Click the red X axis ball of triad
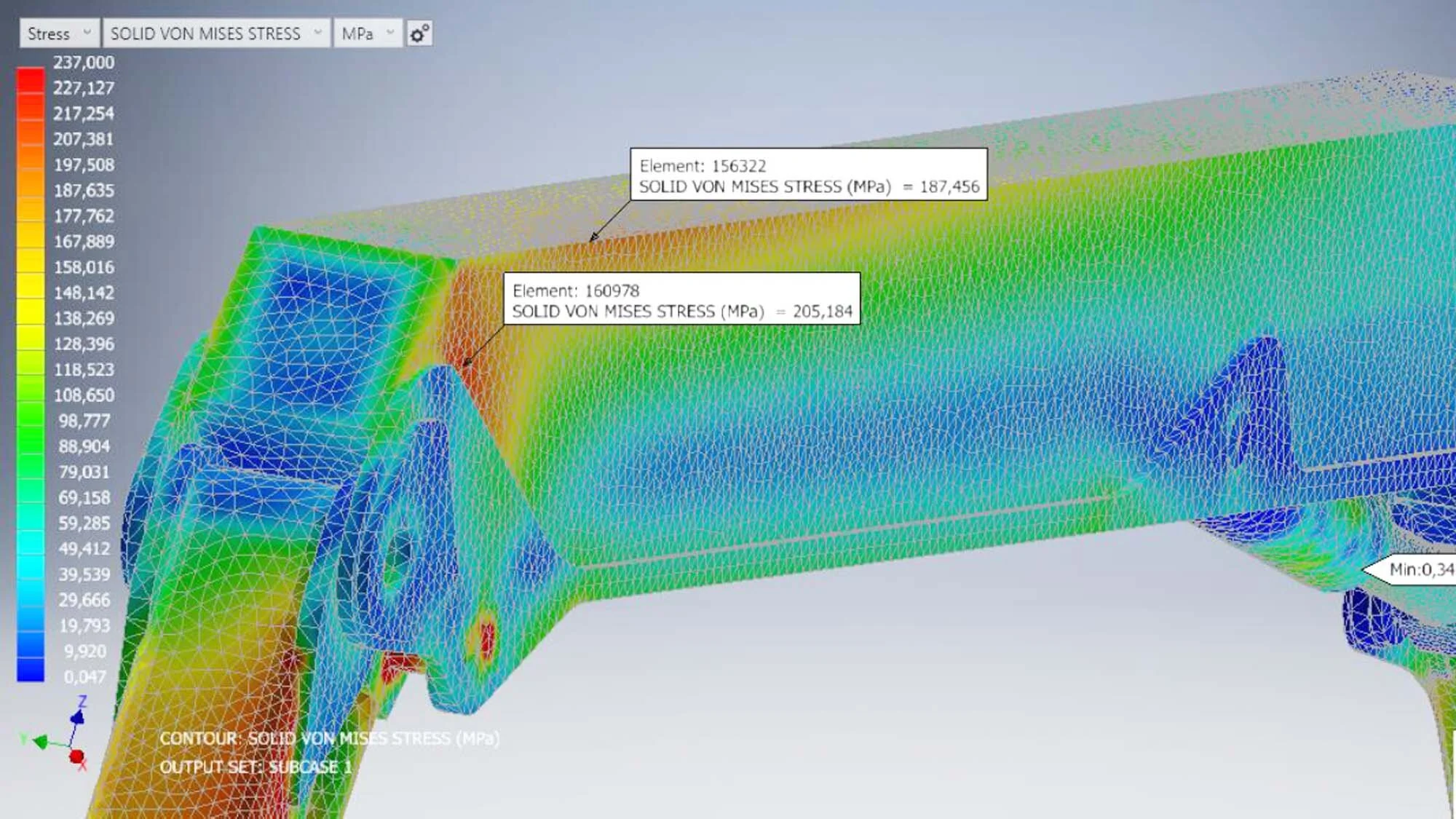Image resolution: width=1456 pixels, height=819 pixels. point(76,756)
